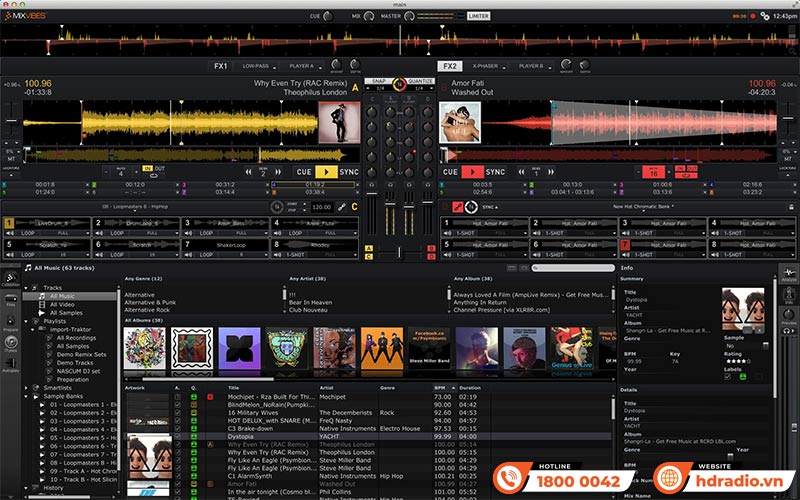Click the lock icon on the chromatic bank
The width and height of the screenshot is (800, 500).
pos(791,207)
